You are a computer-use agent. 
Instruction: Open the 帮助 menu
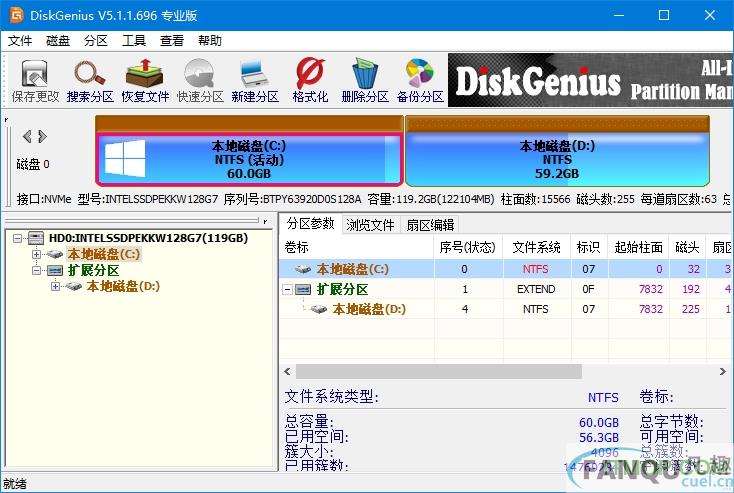(x=210, y=41)
